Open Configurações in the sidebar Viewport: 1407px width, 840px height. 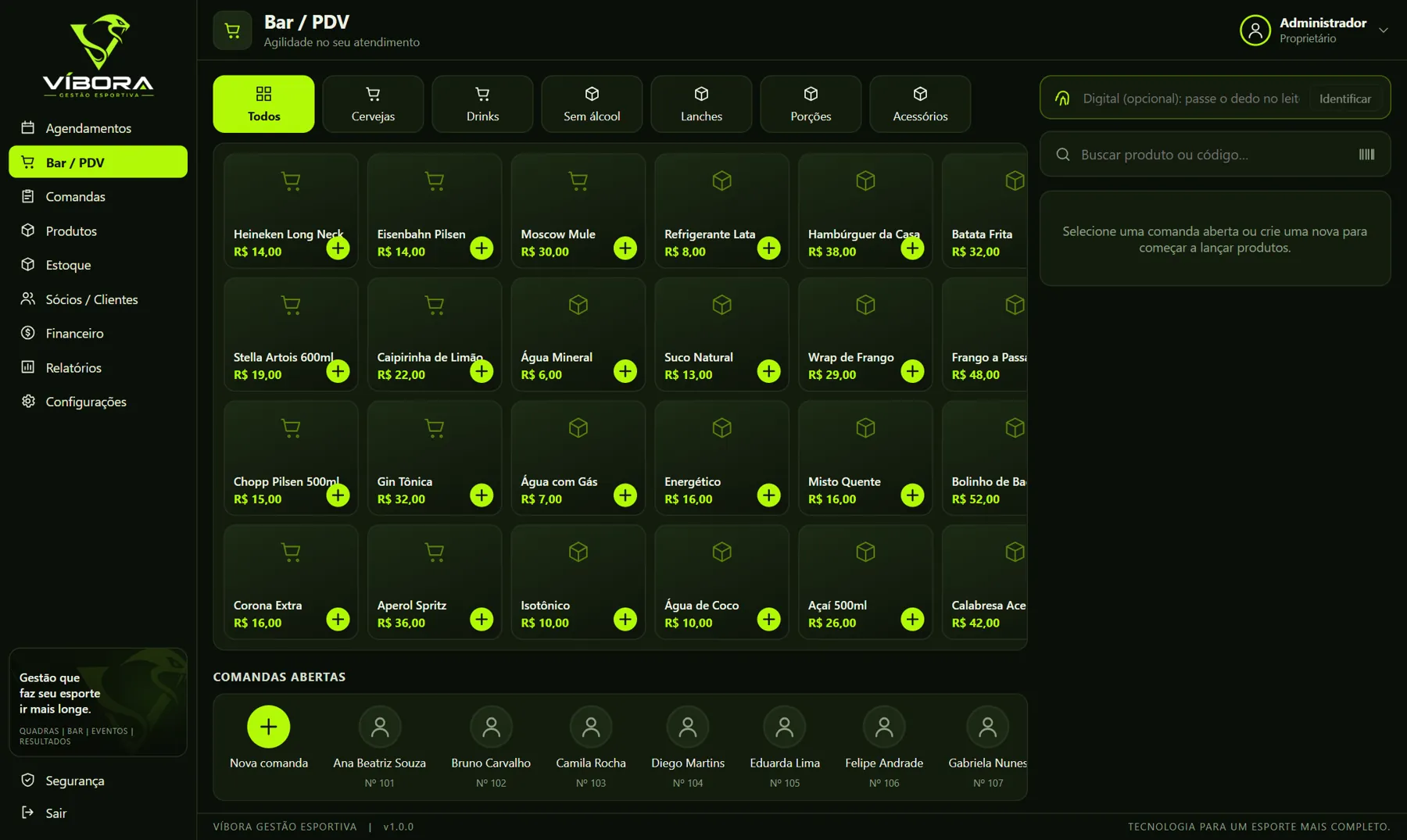pyautogui.click(x=98, y=402)
